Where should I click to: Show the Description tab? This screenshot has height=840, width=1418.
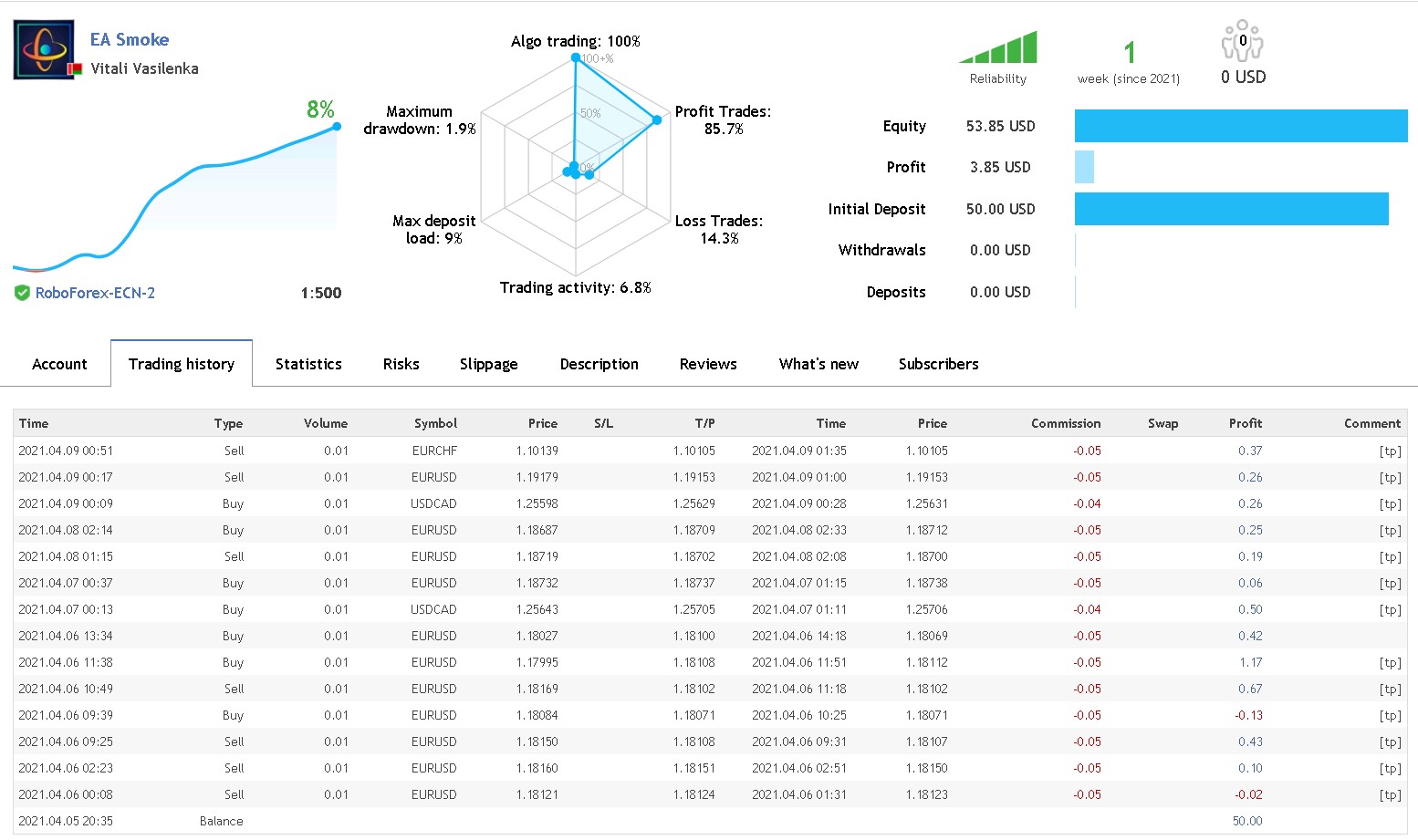pyautogui.click(x=599, y=364)
